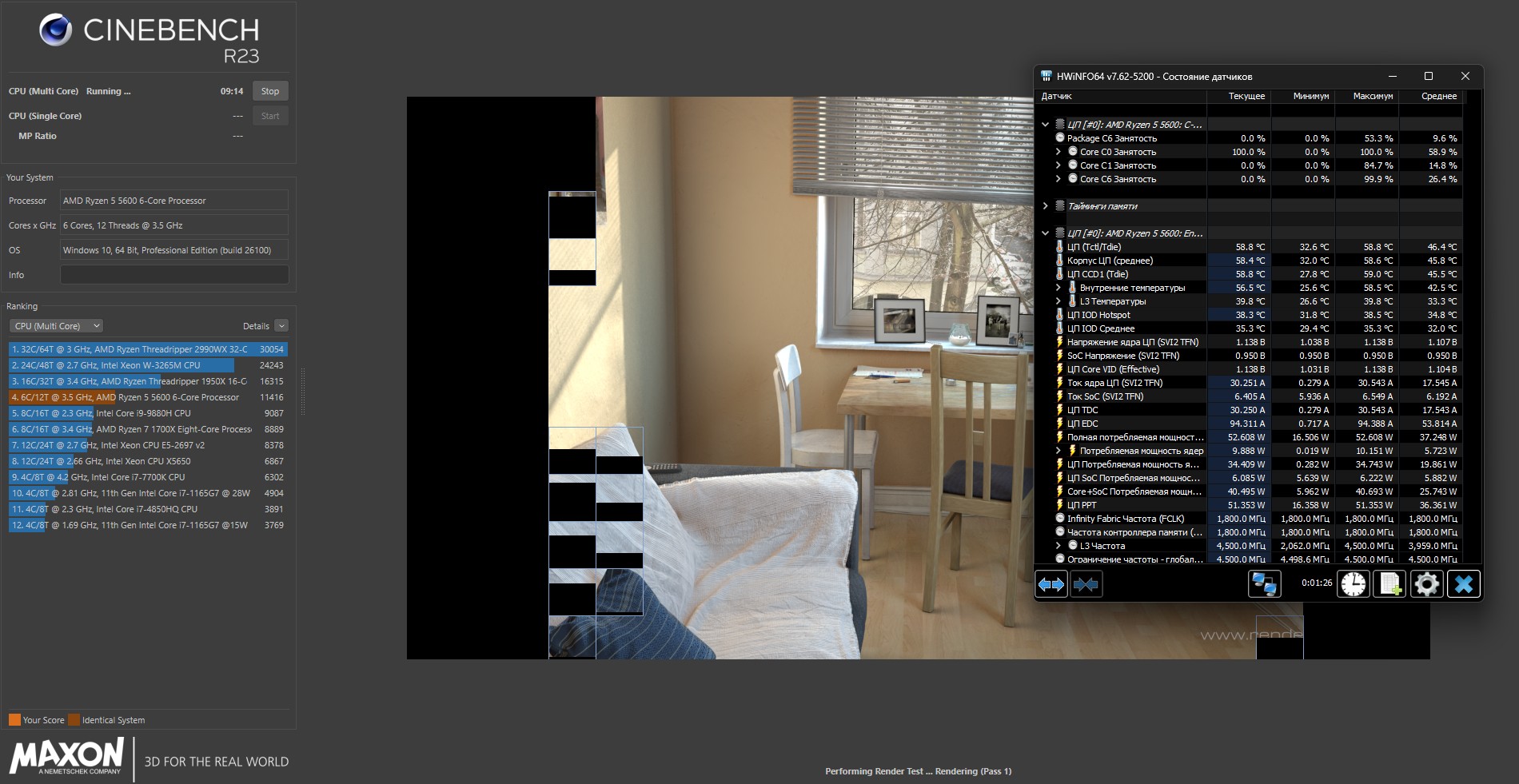Click the Максимум column header

tap(1367, 96)
